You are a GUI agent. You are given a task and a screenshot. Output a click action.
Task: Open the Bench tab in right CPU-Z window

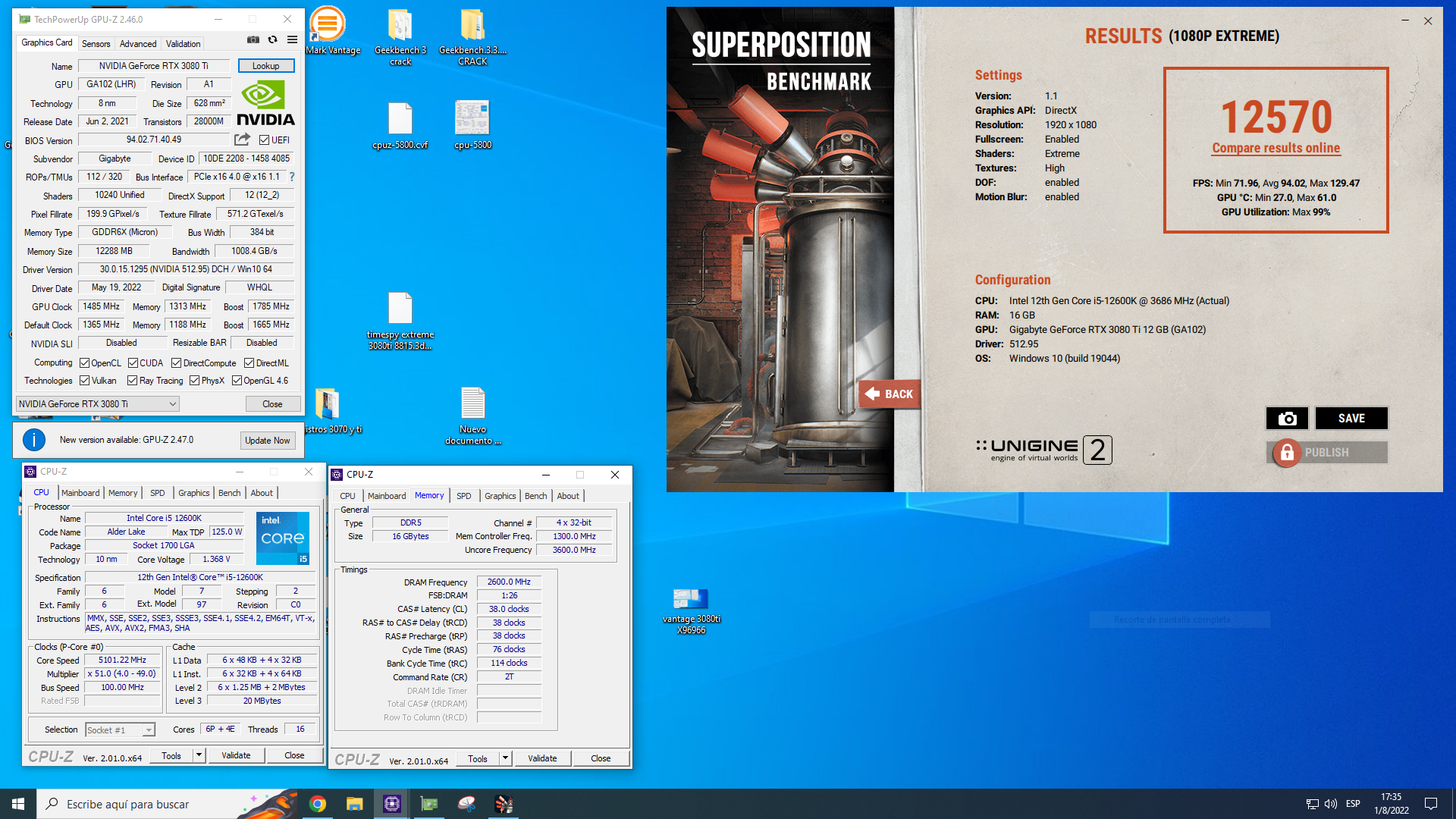coord(535,496)
